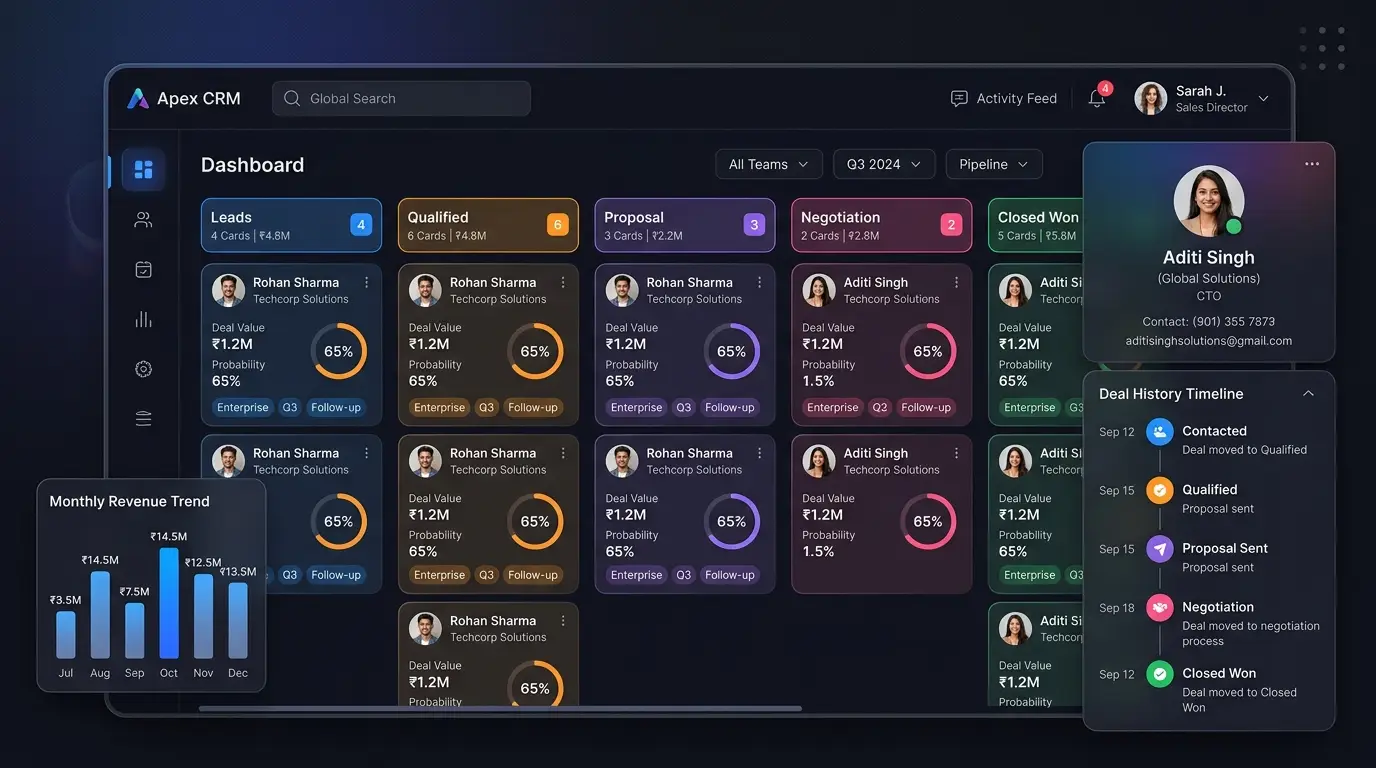Click the Apex CRM logo
1376x768 pixels.
click(x=184, y=98)
